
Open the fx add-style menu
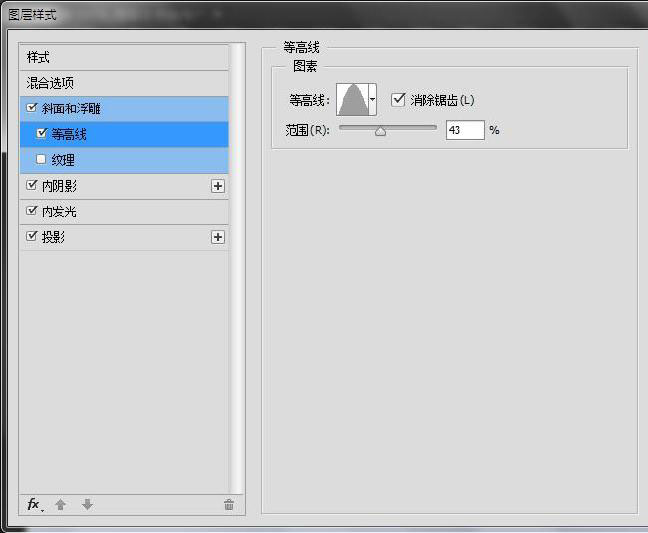tap(35, 504)
